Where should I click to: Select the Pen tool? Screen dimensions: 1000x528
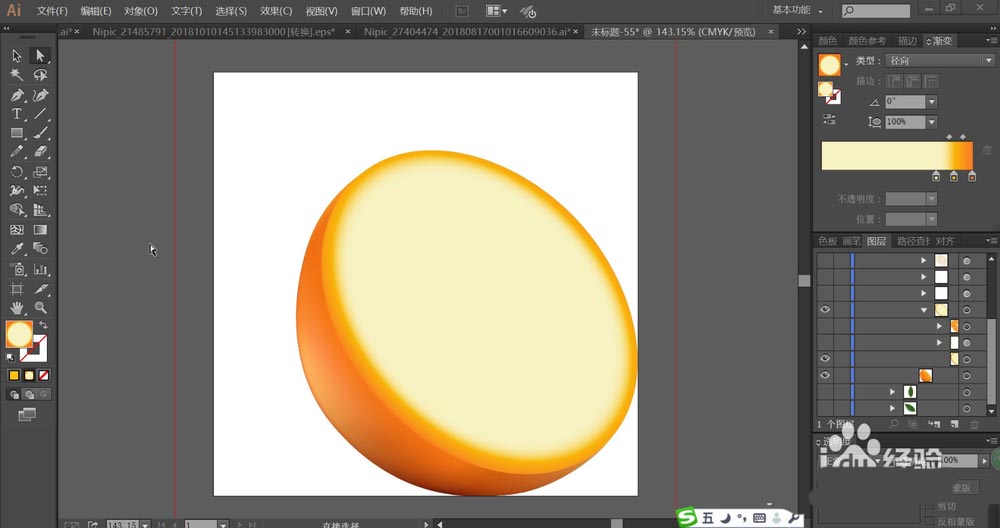17,96
